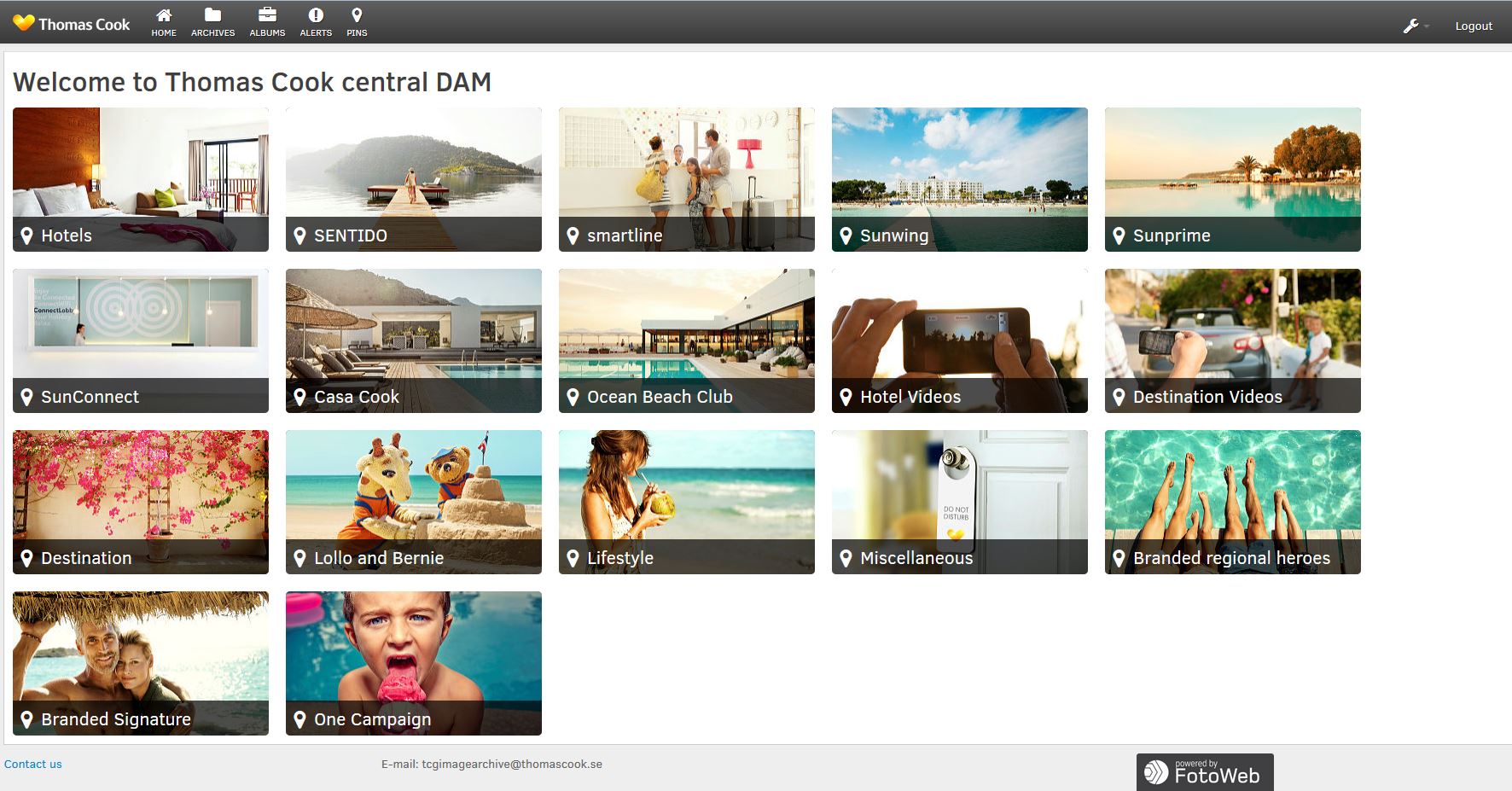This screenshot has height=791, width=1512.
Task: Click the pin icon on the Hotels tile
Action: [26, 236]
